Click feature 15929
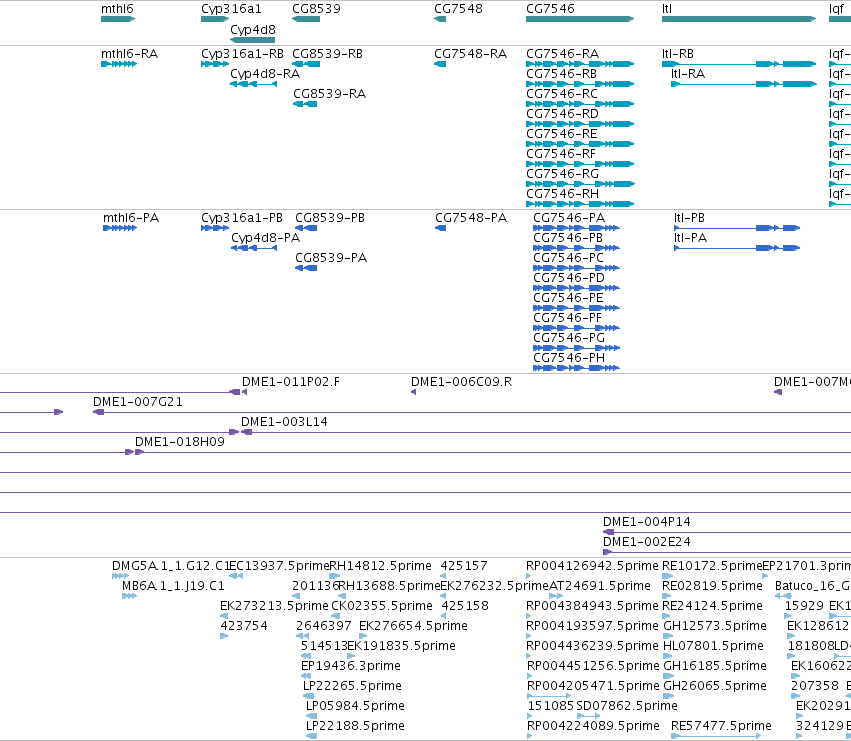 coord(788,616)
